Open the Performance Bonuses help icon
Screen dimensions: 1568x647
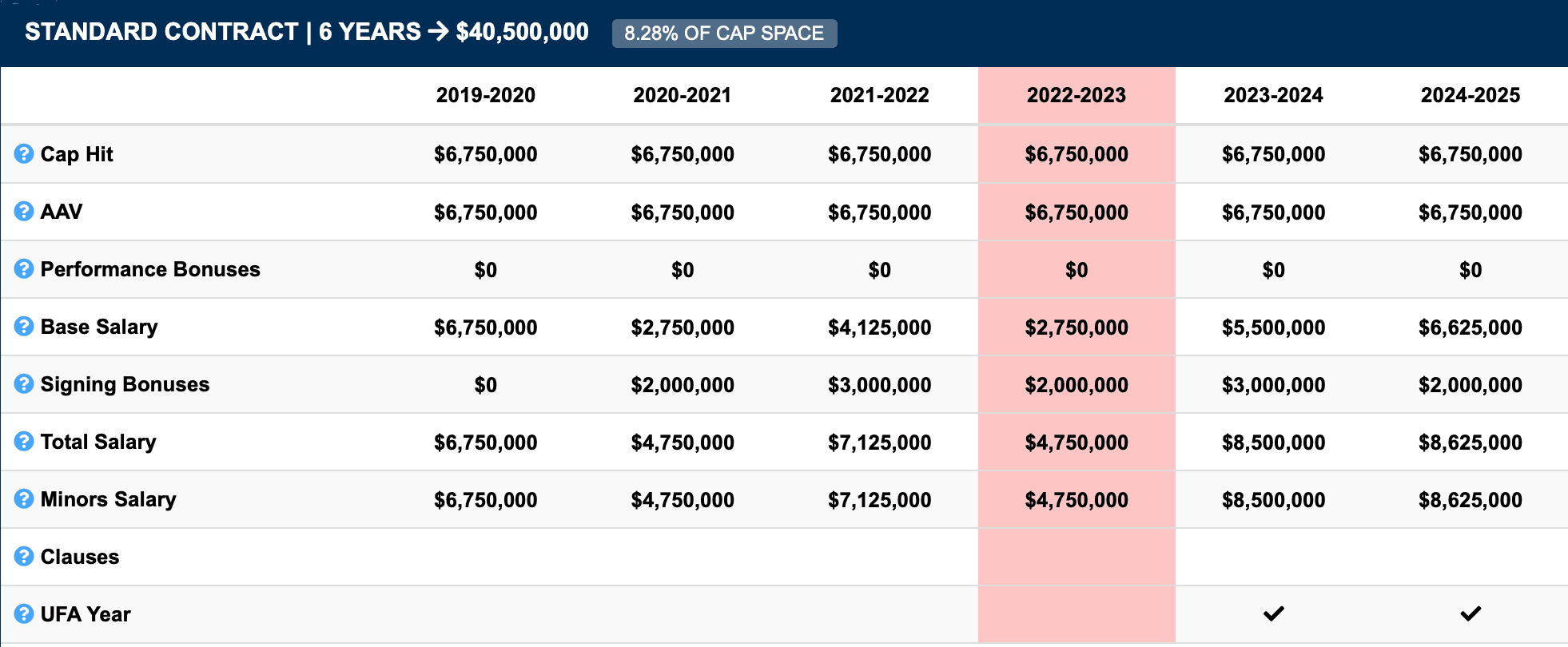point(24,268)
